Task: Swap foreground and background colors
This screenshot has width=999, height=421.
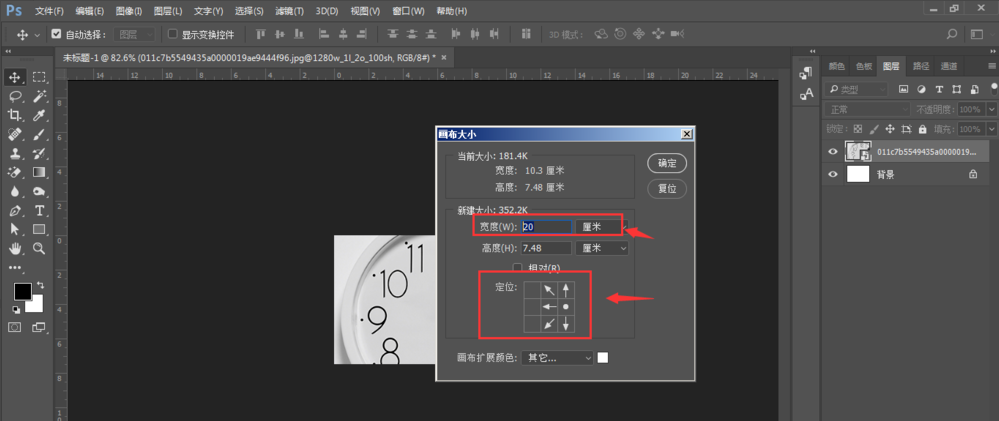Action: pyautogui.click(x=41, y=285)
